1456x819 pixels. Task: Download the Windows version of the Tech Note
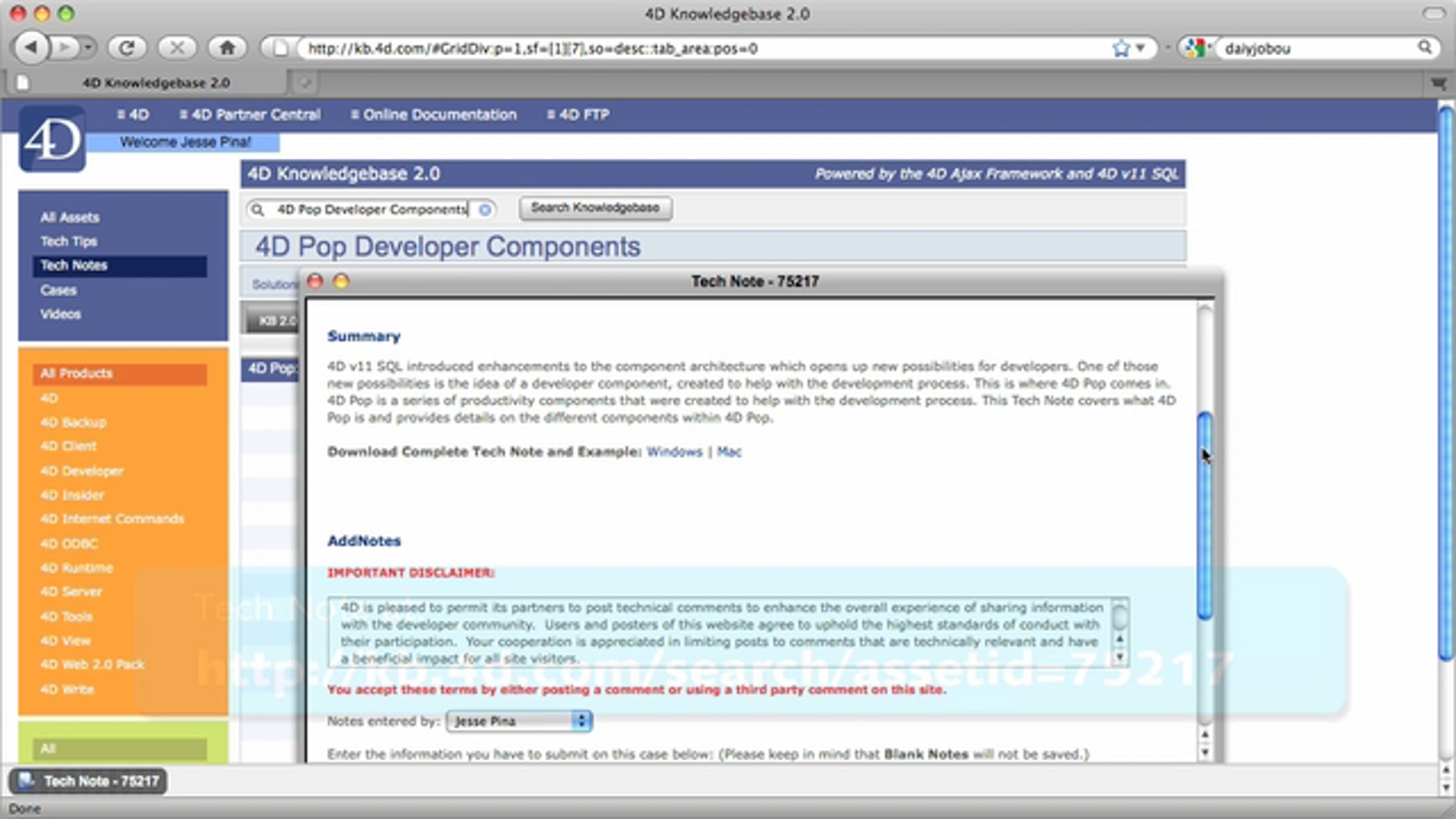tap(674, 452)
